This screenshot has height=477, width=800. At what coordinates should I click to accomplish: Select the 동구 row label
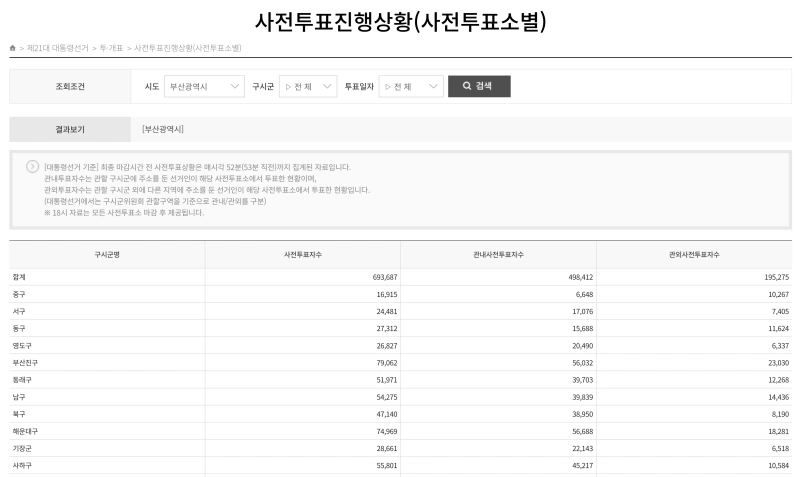(19, 329)
